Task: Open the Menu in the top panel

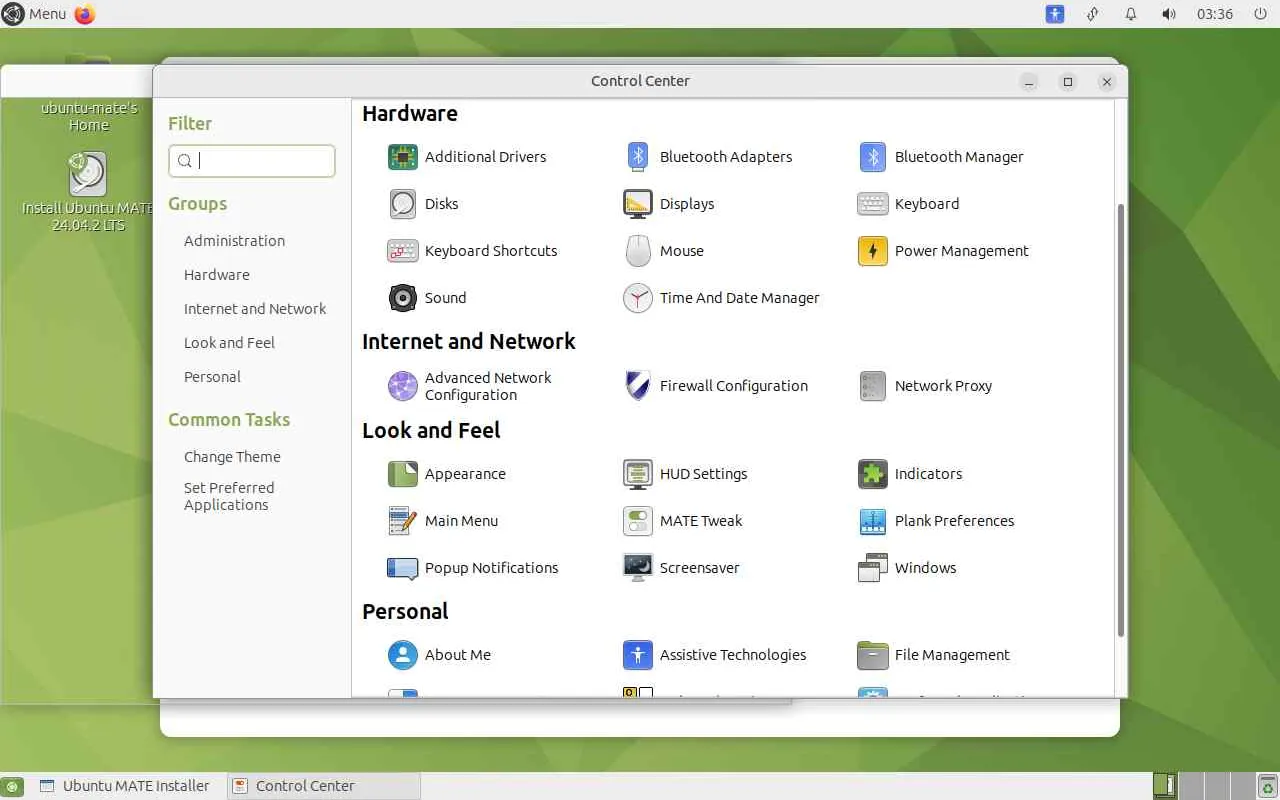Action: coord(35,14)
